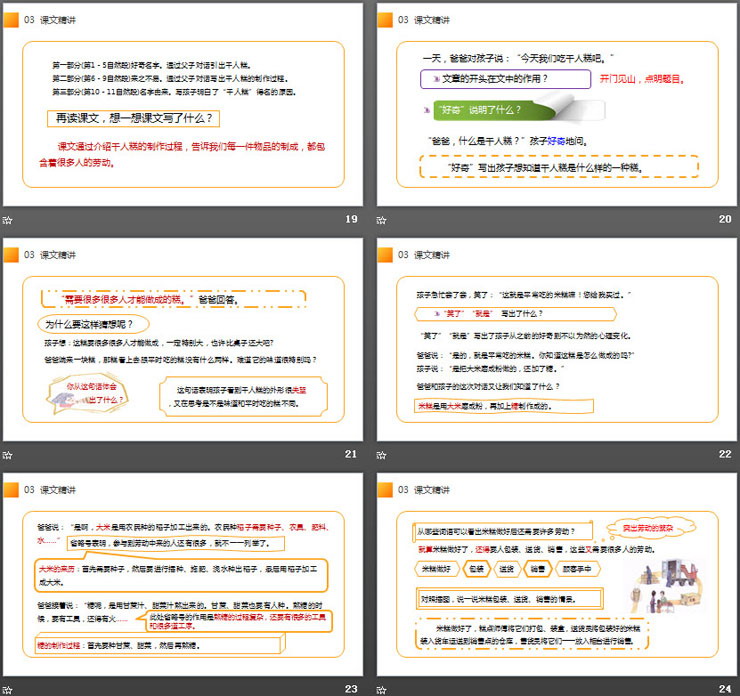740x696 pixels.
Task: Click the "再读课文" question box in slide 19
Action: click(x=134, y=118)
